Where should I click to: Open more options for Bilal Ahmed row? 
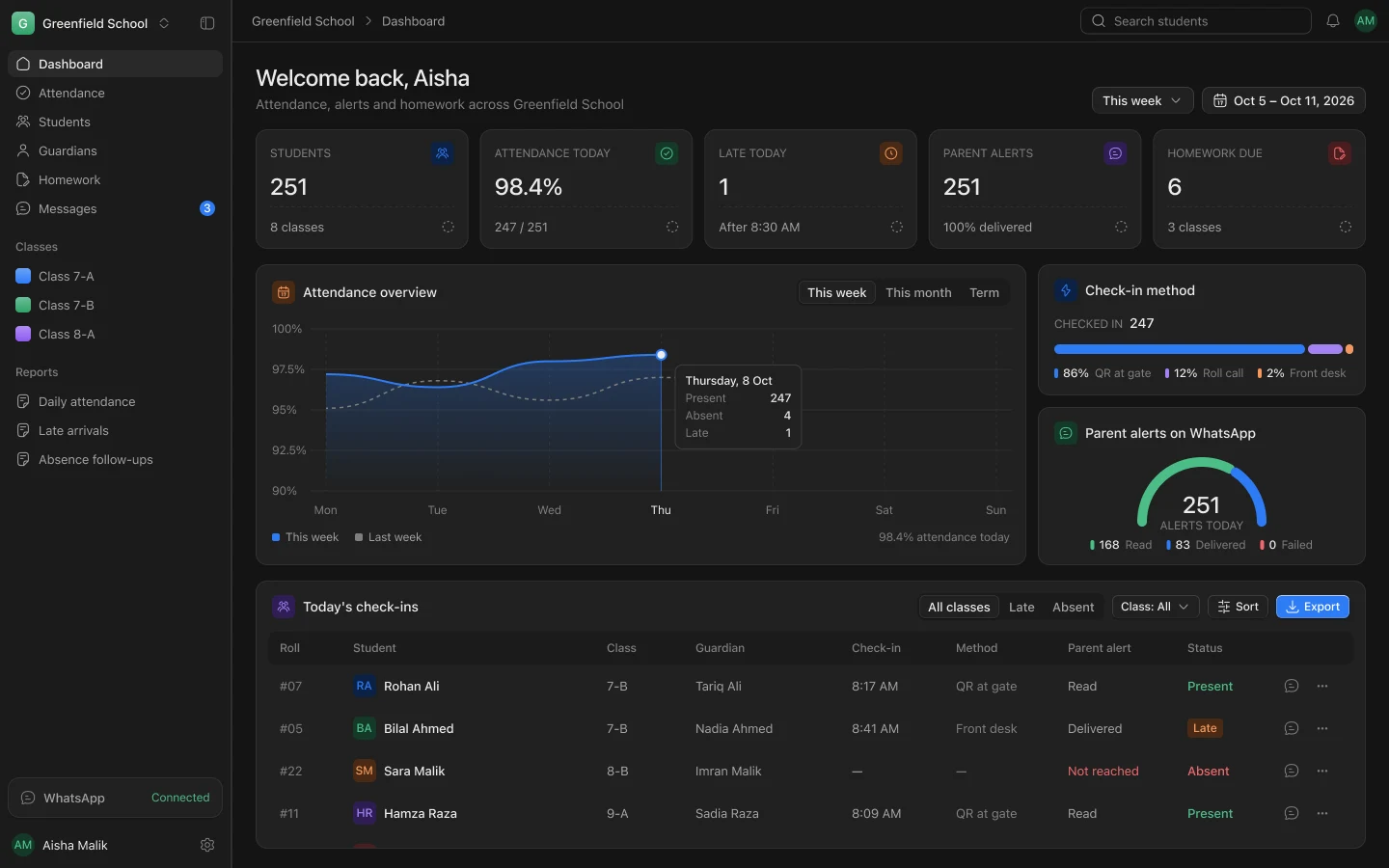(1322, 728)
